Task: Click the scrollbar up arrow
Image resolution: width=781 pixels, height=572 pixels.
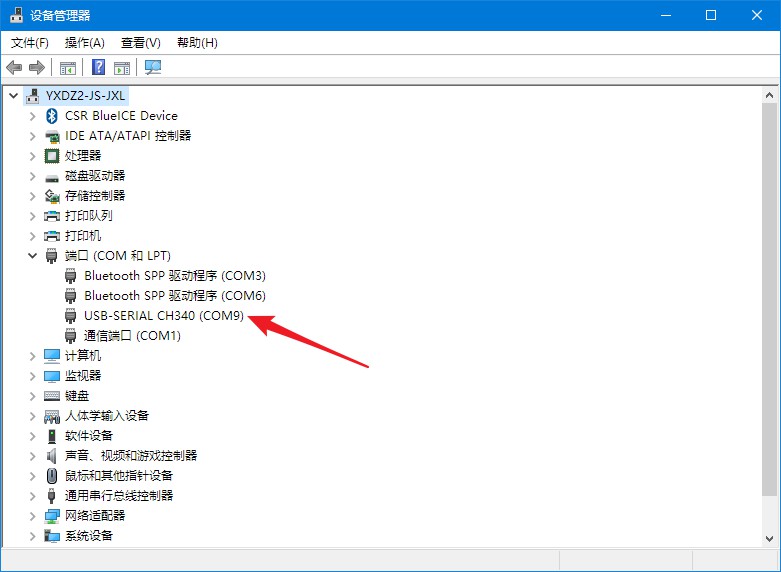Action: pos(770,95)
